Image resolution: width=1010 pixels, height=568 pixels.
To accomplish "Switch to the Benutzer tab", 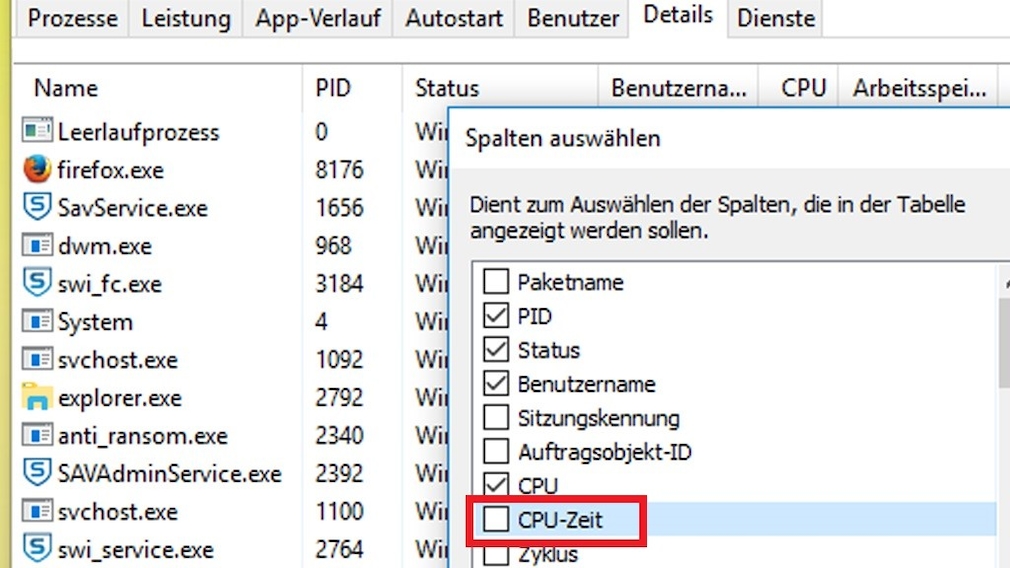I will click(573, 18).
